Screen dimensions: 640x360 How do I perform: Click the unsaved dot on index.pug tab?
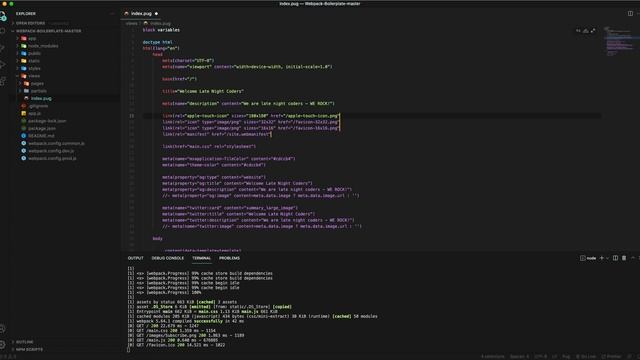[156, 13]
